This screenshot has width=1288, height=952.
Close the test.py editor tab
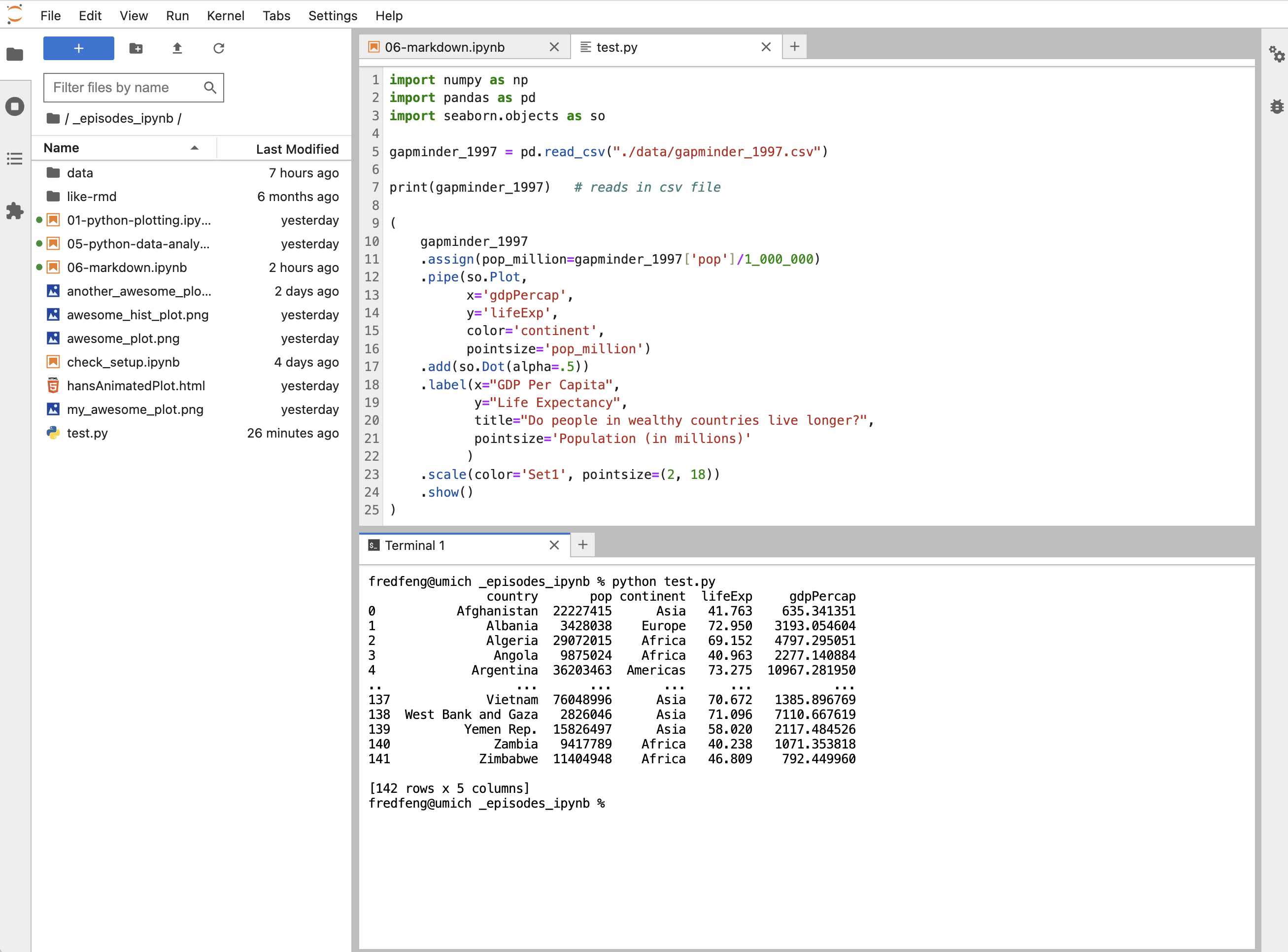[x=766, y=47]
